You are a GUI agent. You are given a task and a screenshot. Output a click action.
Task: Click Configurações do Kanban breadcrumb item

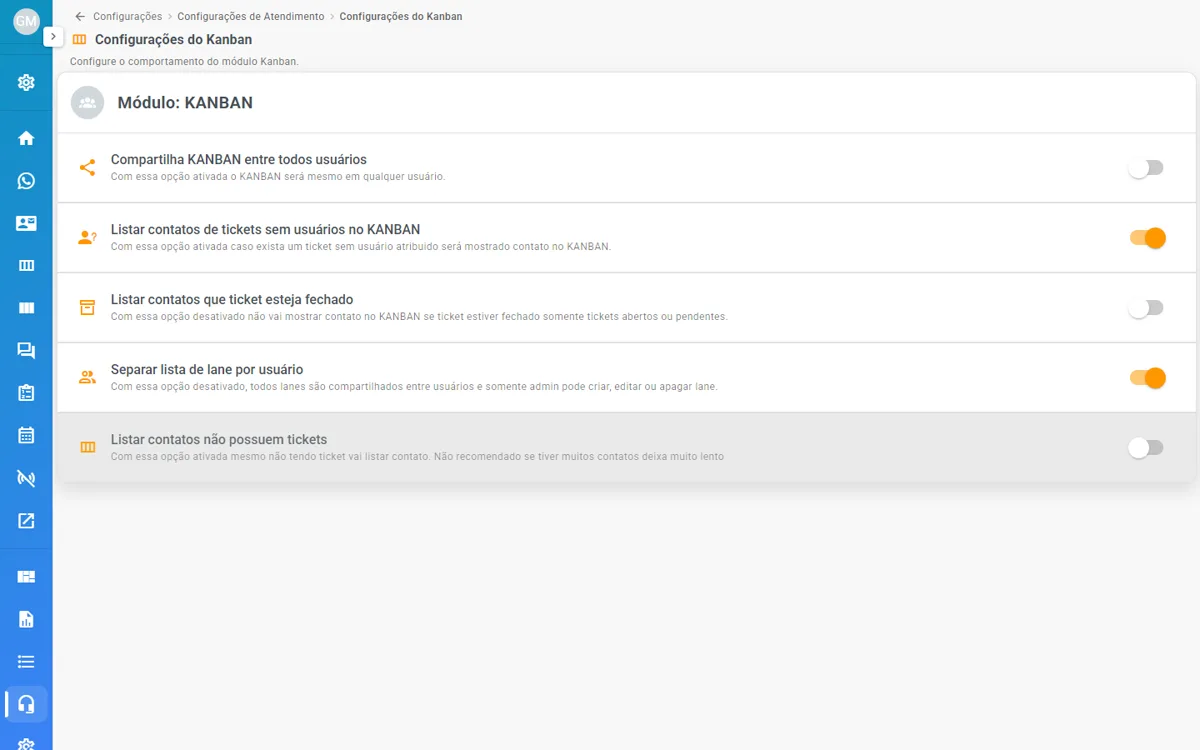point(401,16)
